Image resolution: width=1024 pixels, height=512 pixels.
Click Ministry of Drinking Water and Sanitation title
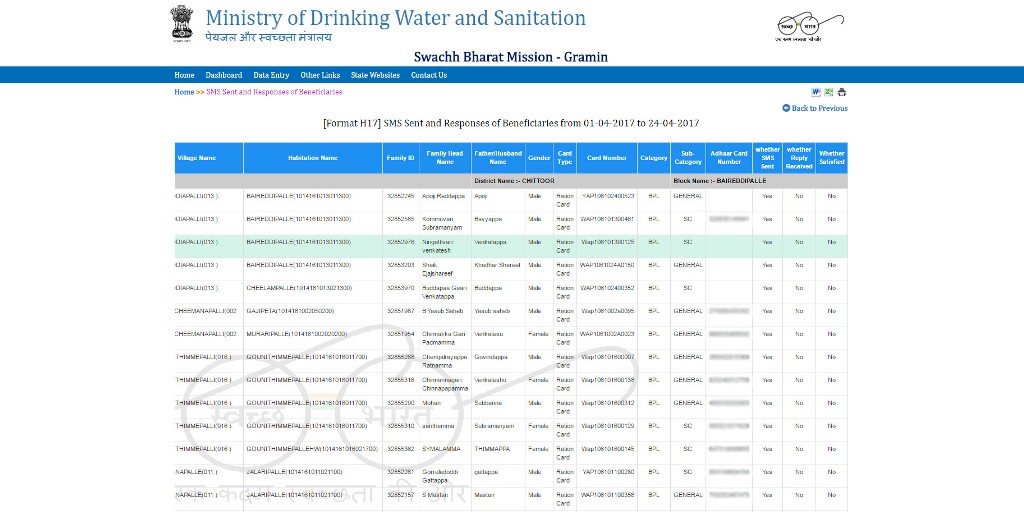coord(396,18)
